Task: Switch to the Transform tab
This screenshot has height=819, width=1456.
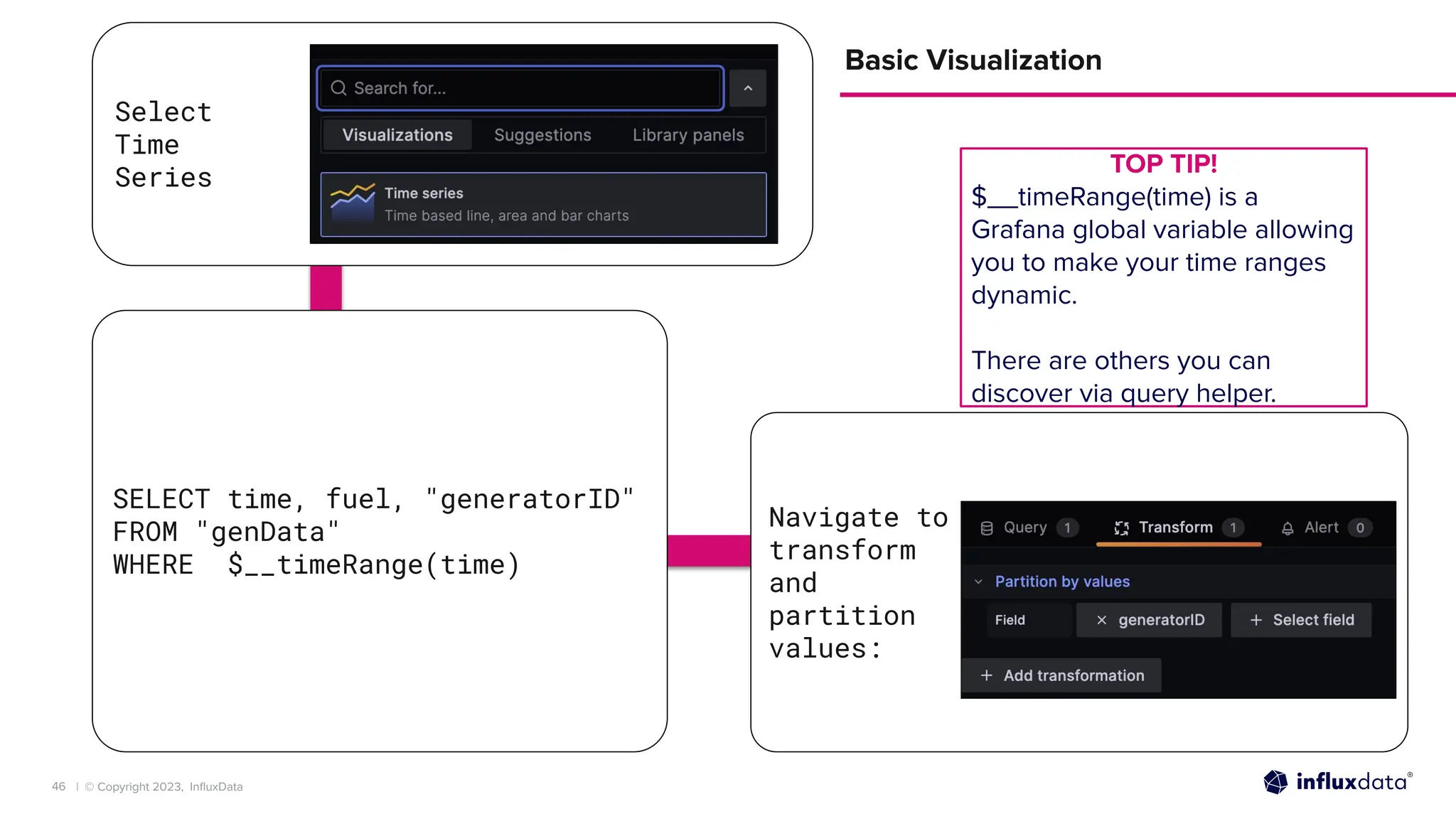Action: [1179, 528]
